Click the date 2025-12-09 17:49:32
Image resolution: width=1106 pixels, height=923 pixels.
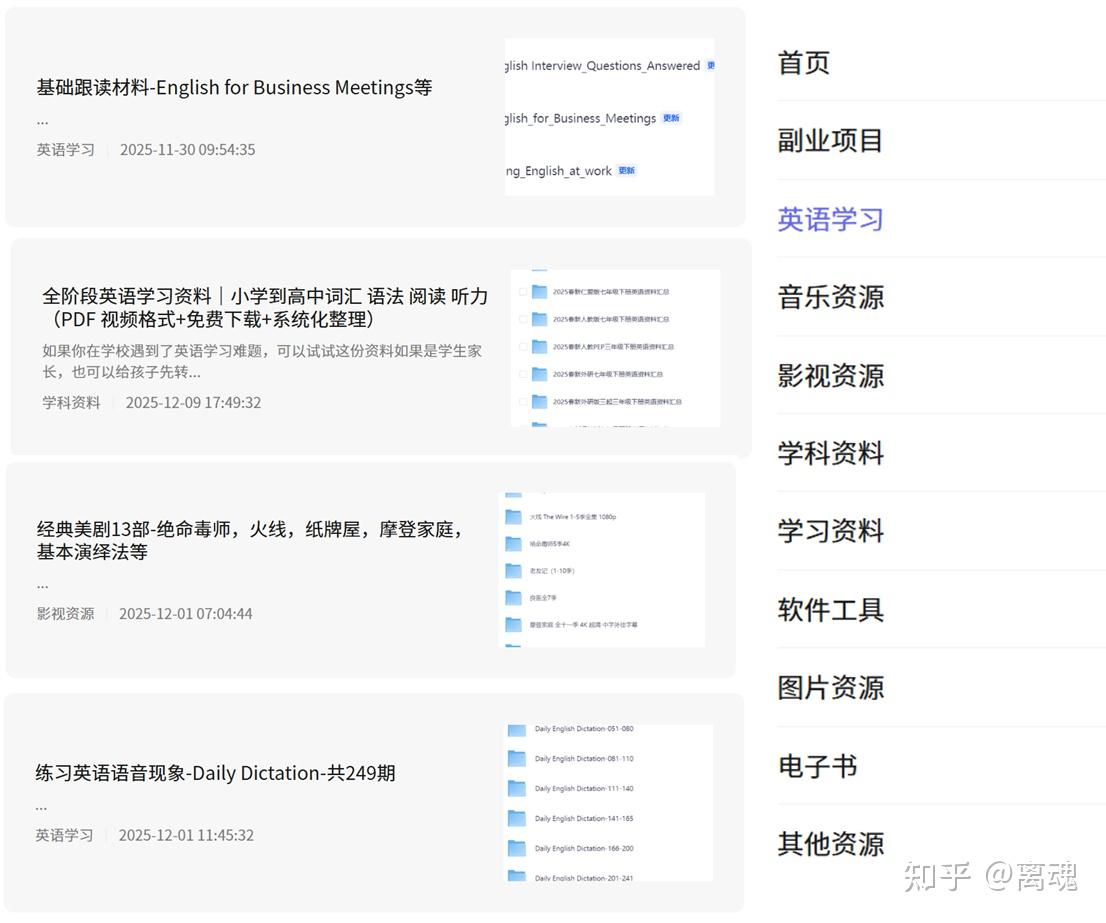[193, 403]
